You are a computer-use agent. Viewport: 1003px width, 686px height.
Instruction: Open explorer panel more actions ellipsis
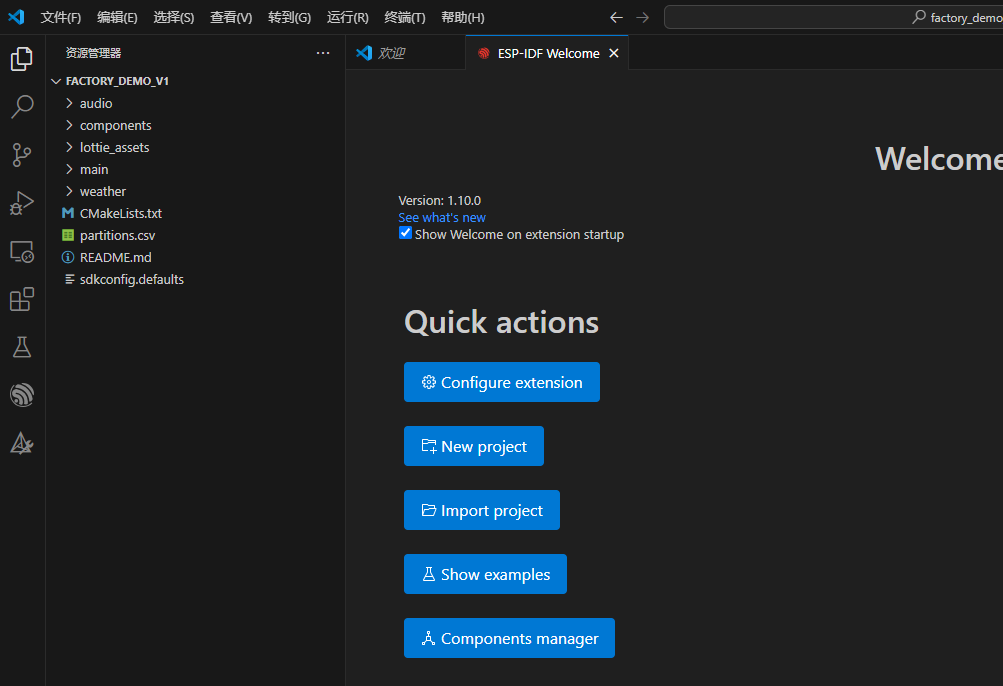point(322,53)
